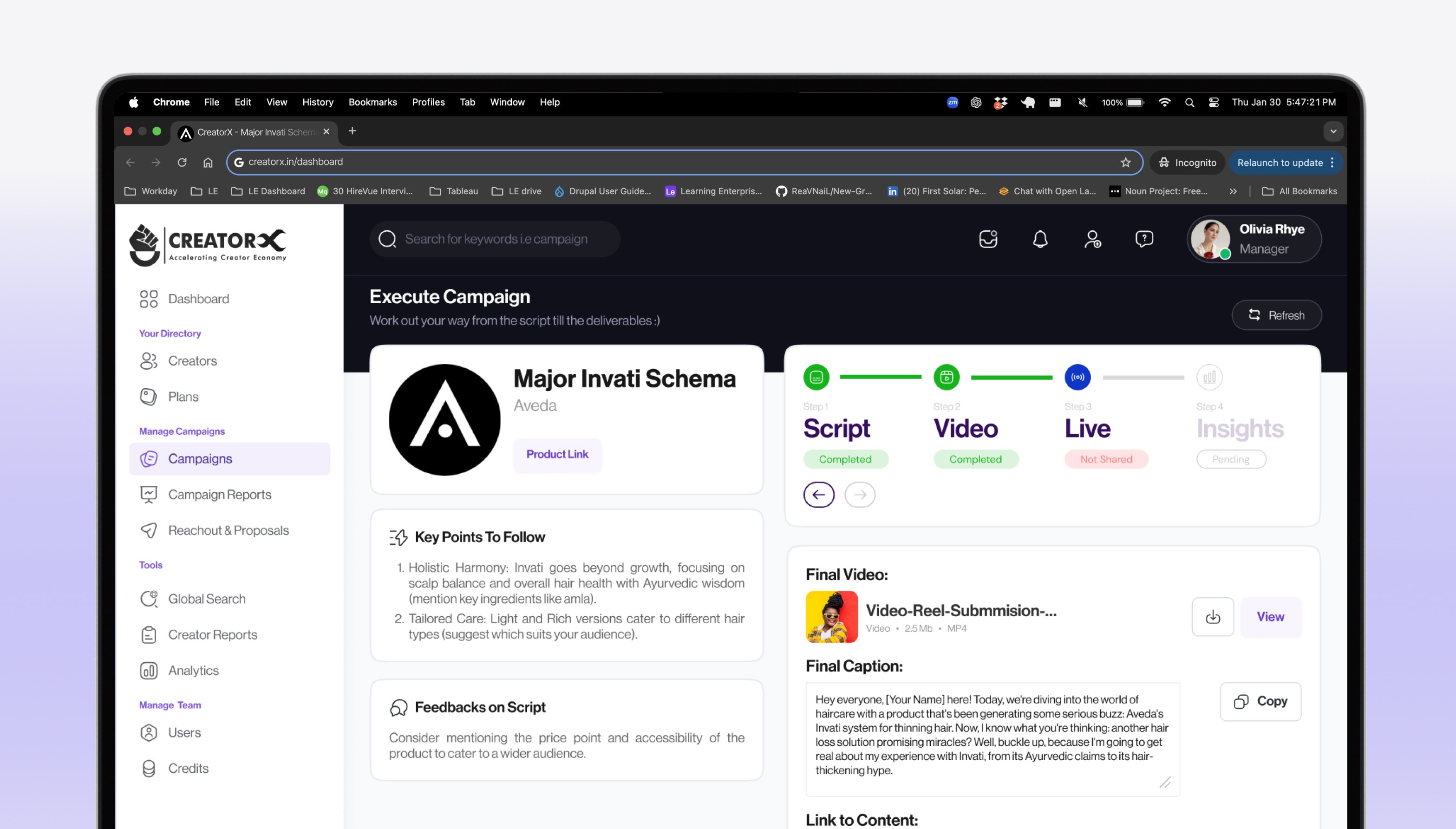The image size is (1456, 829).
Task: Expand hidden bookmarks overflow chevron
Action: [1233, 191]
